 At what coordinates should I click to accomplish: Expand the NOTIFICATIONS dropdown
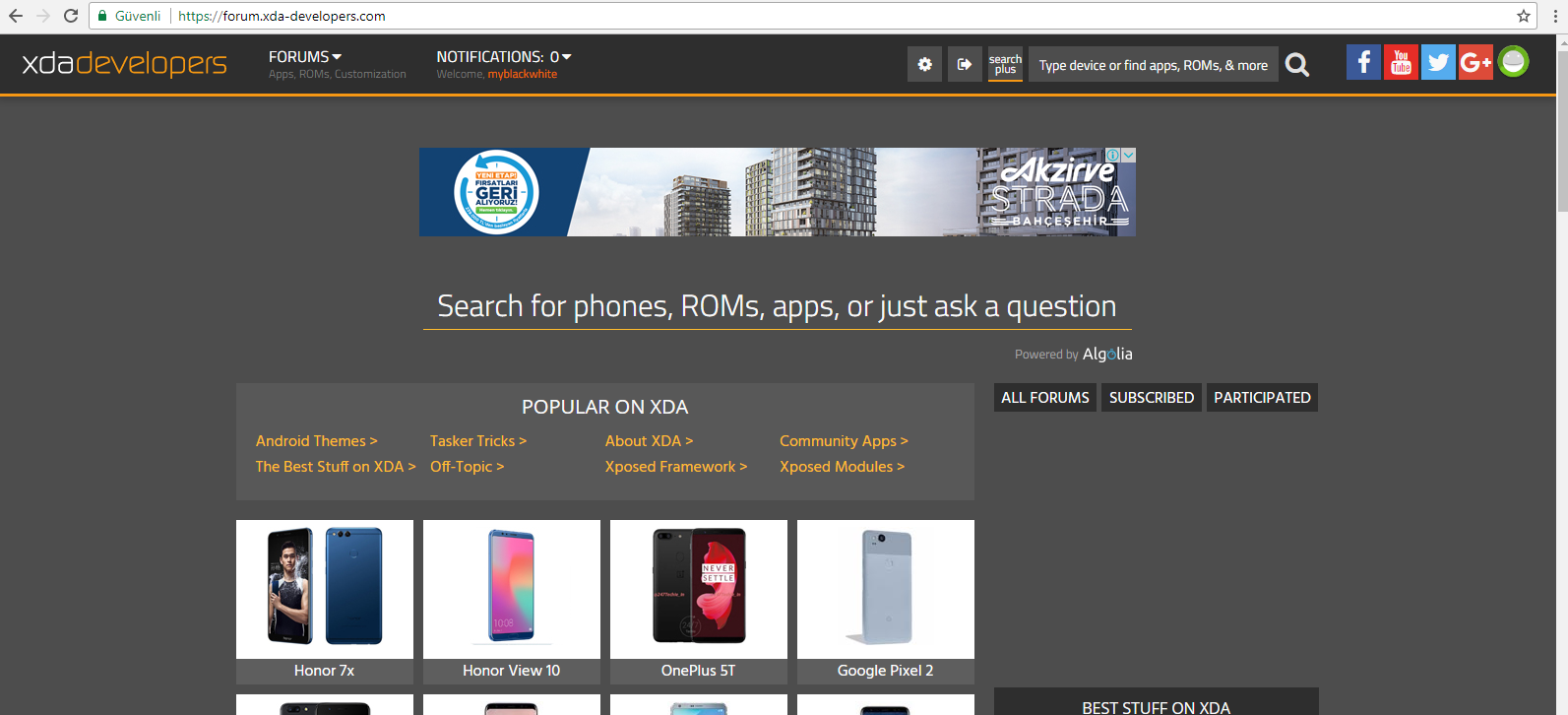click(x=504, y=57)
